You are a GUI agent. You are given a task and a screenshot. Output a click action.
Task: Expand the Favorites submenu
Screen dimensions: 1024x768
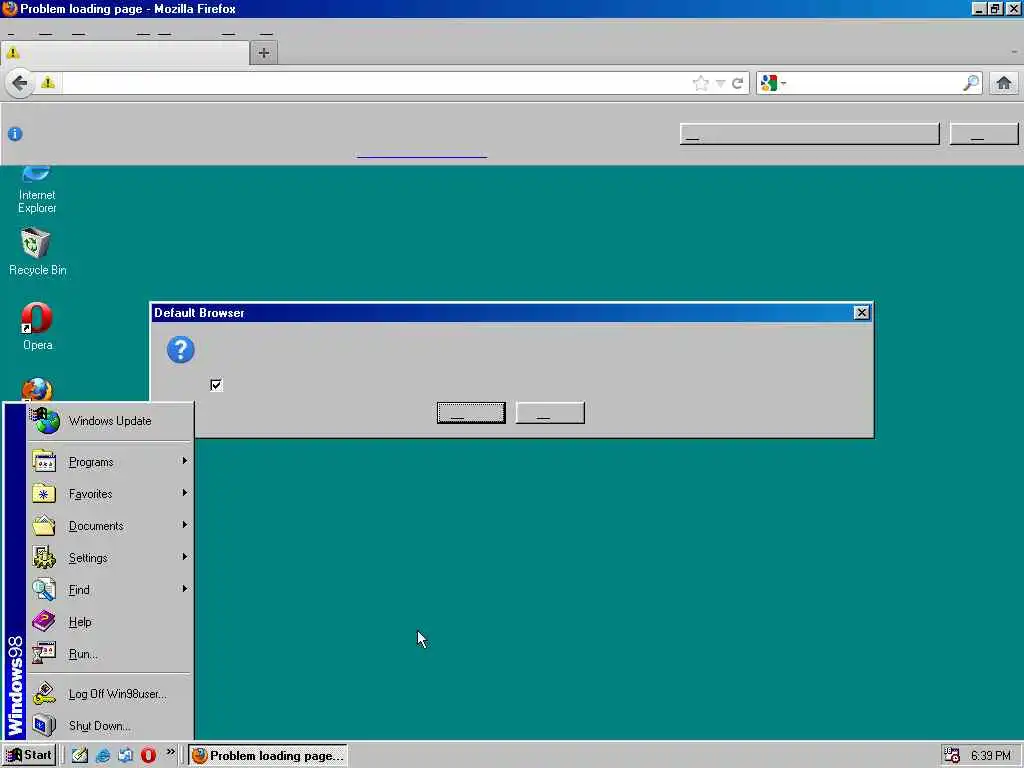point(110,494)
